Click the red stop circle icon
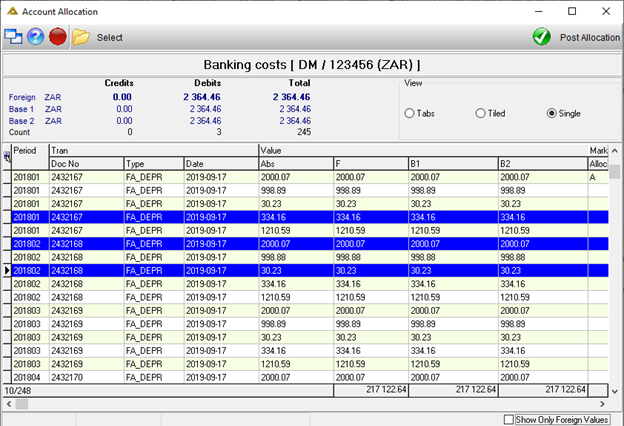624x426 pixels. [58, 37]
